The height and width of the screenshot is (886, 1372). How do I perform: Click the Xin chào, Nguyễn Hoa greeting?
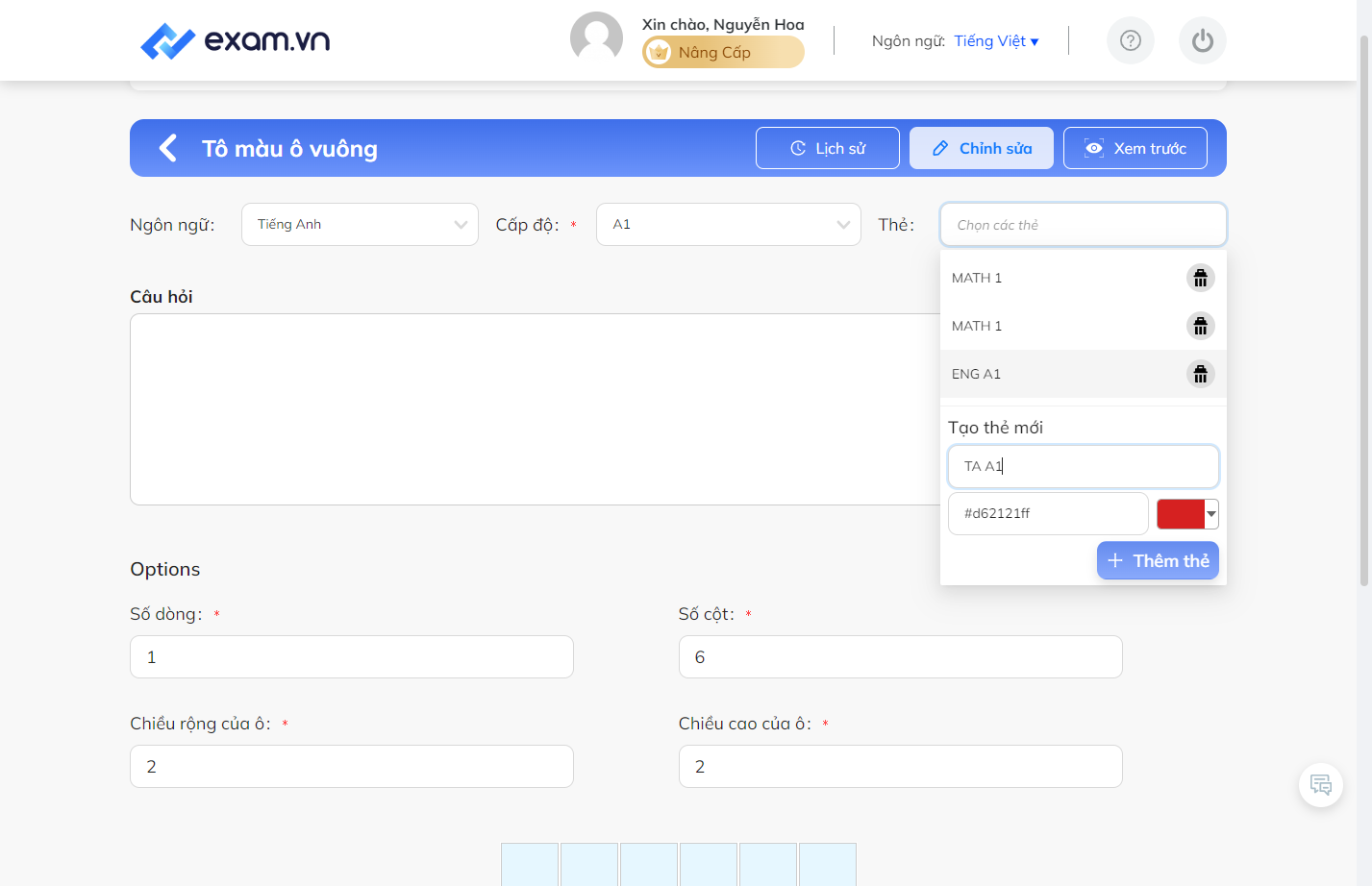(x=723, y=24)
